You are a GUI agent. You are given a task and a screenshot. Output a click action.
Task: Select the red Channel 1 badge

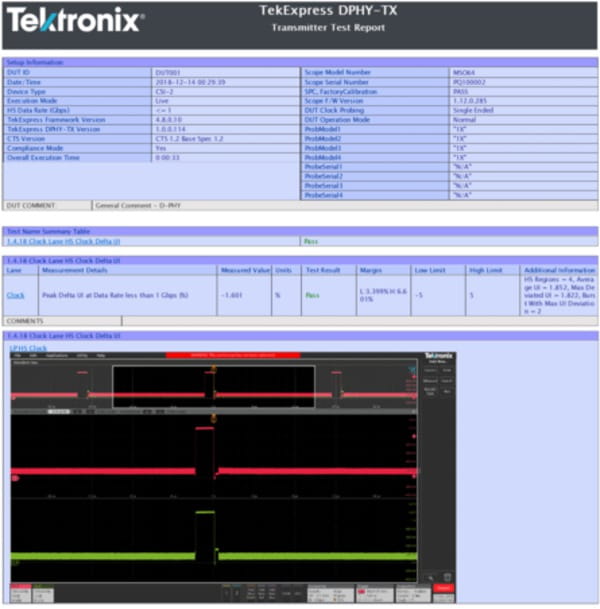(x=22, y=594)
